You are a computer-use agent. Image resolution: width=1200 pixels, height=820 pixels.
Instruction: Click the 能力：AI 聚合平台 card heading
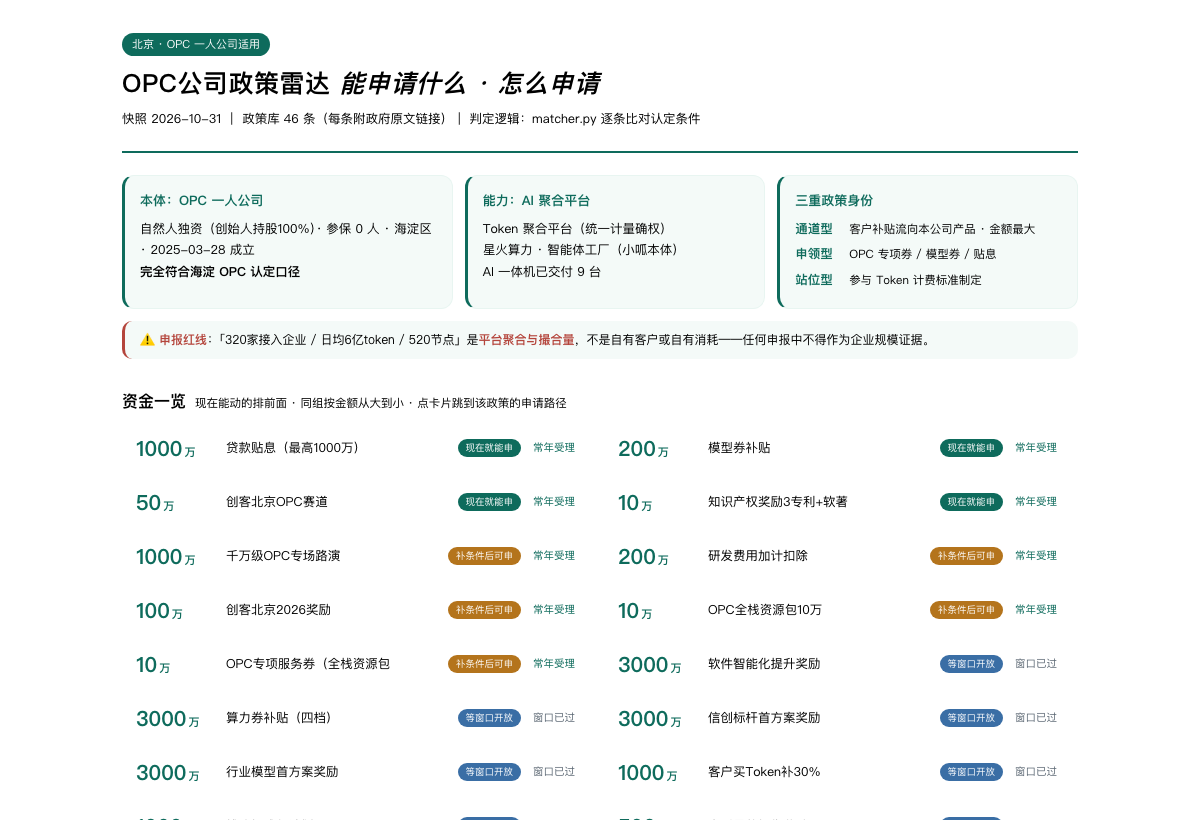(x=536, y=200)
